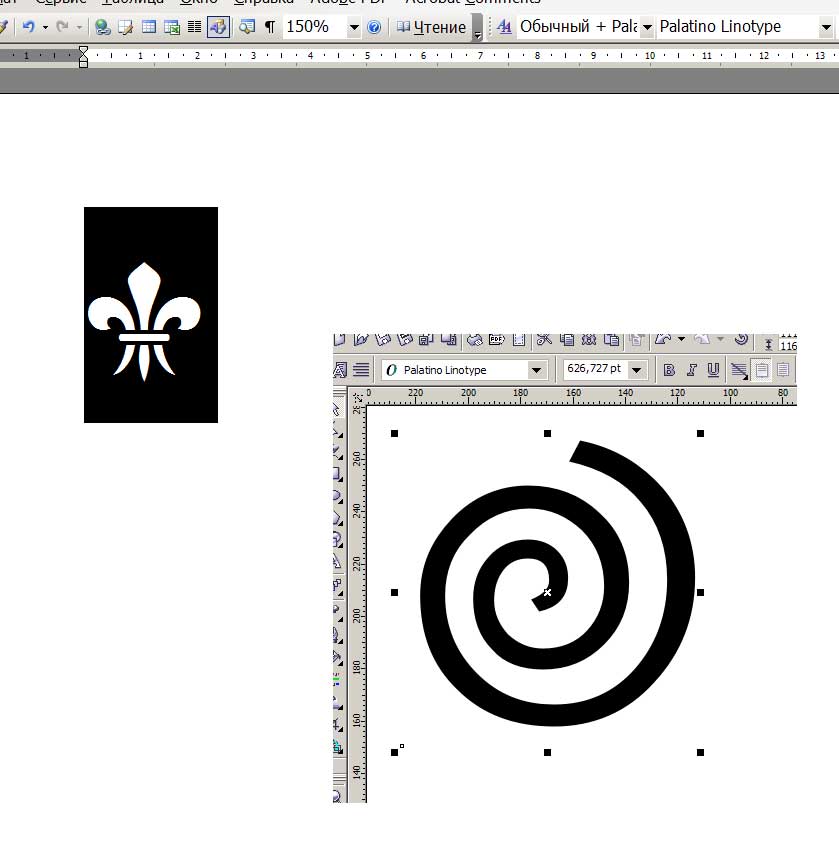Open the Document Map icon
The height and width of the screenshot is (850, 839).
(x=247, y=27)
